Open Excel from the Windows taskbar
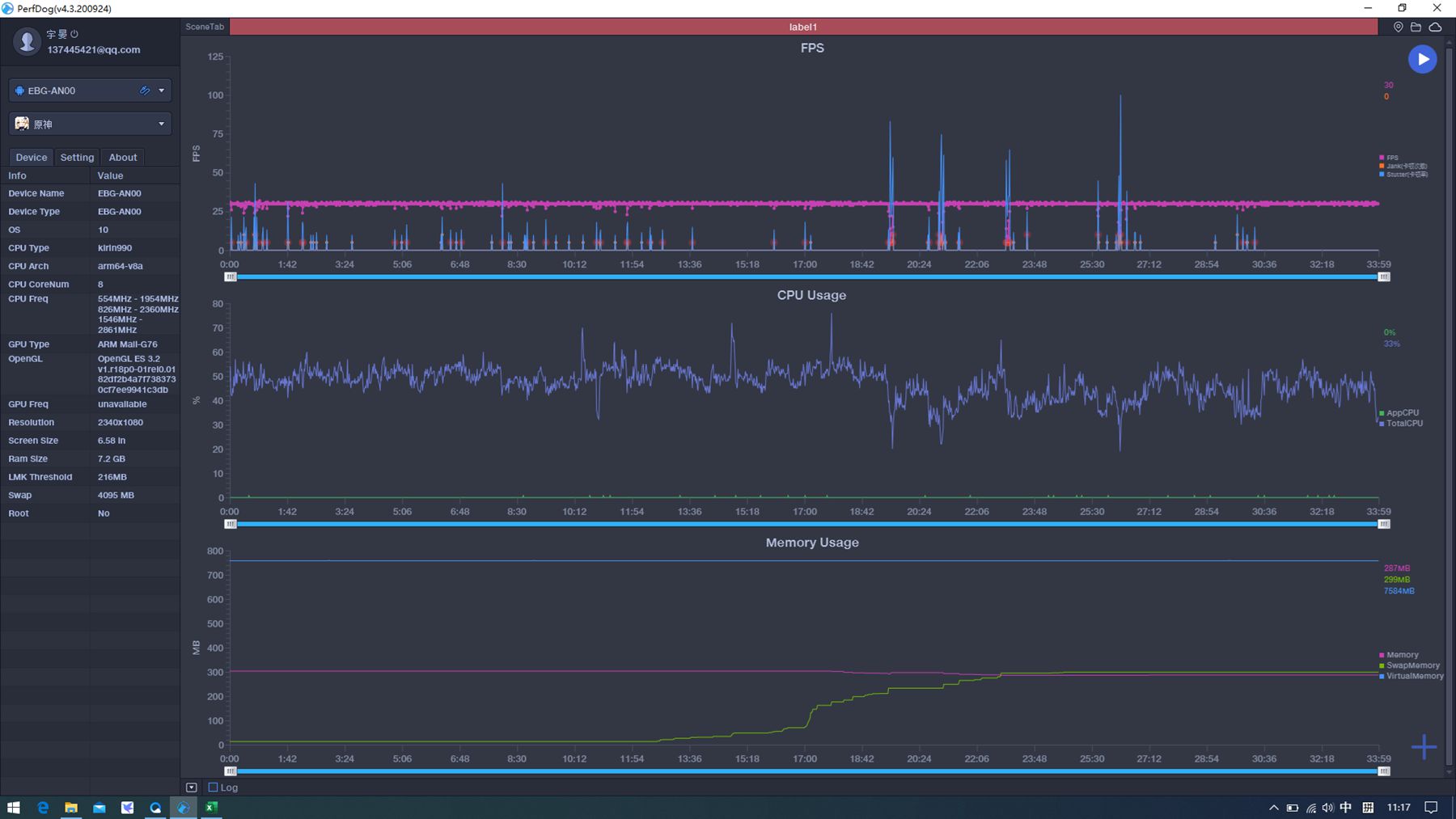 click(211, 807)
